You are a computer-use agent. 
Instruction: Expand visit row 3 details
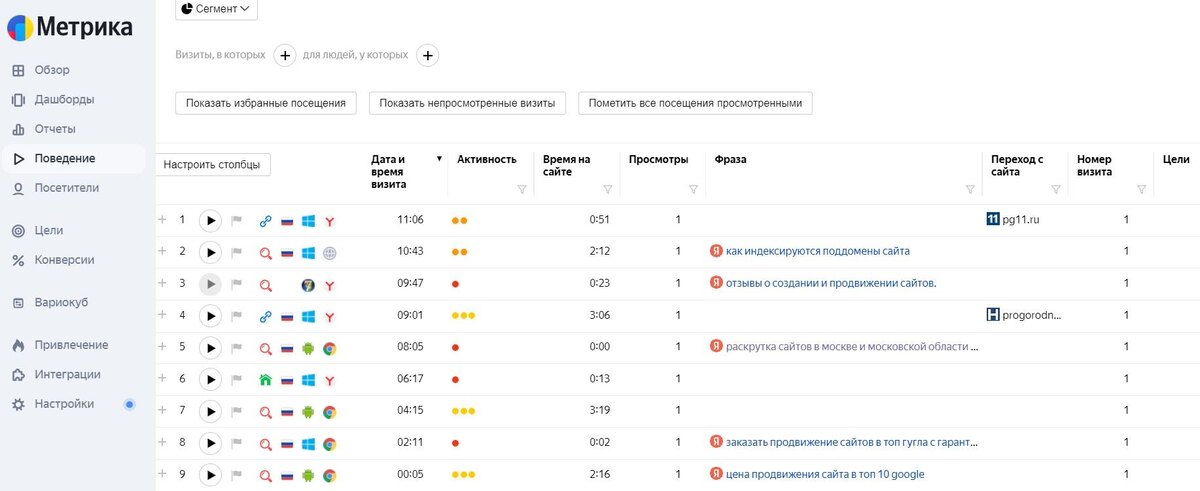pos(162,283)
